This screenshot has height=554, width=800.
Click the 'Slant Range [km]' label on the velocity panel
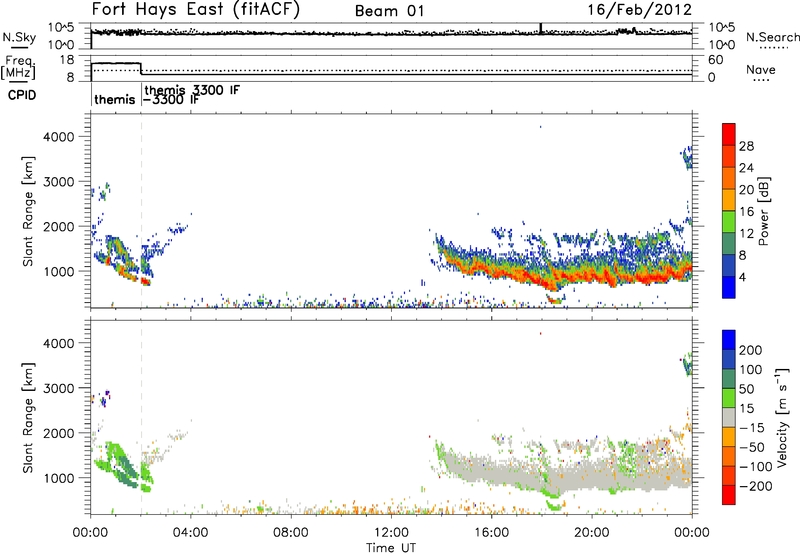point(28,418)
